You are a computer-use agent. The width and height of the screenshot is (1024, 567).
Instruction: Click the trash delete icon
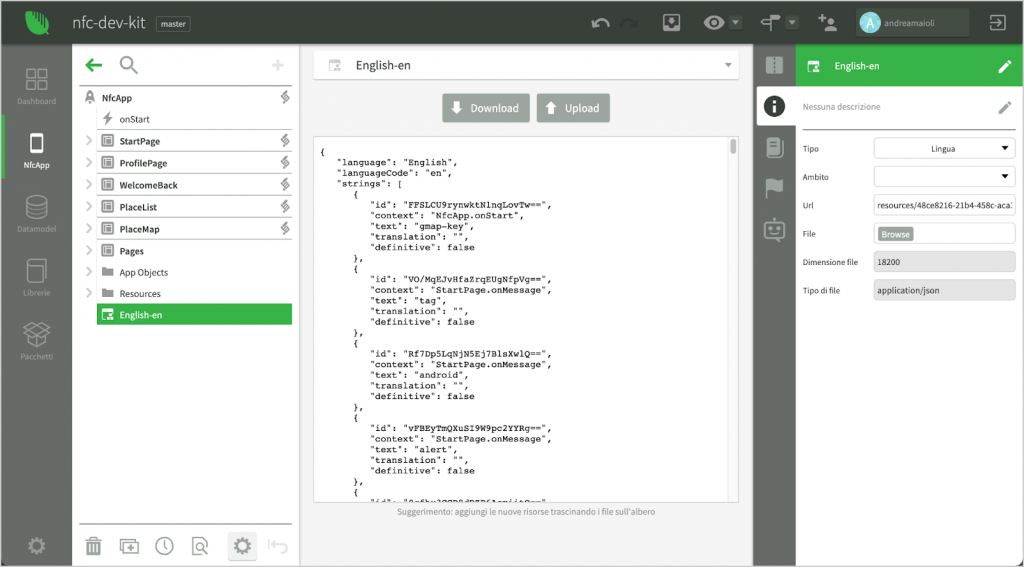(93, 545)
